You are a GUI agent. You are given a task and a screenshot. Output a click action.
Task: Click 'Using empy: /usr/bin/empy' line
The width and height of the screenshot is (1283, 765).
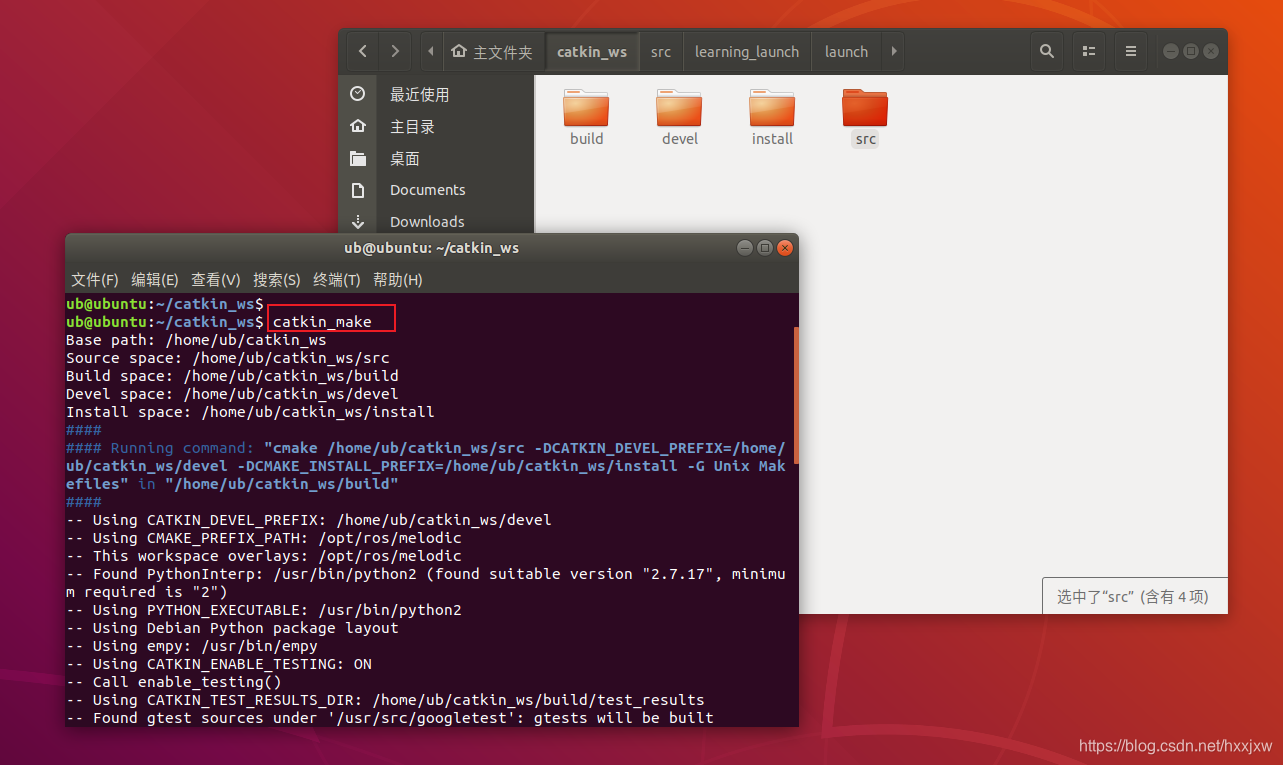coord(192,646)
